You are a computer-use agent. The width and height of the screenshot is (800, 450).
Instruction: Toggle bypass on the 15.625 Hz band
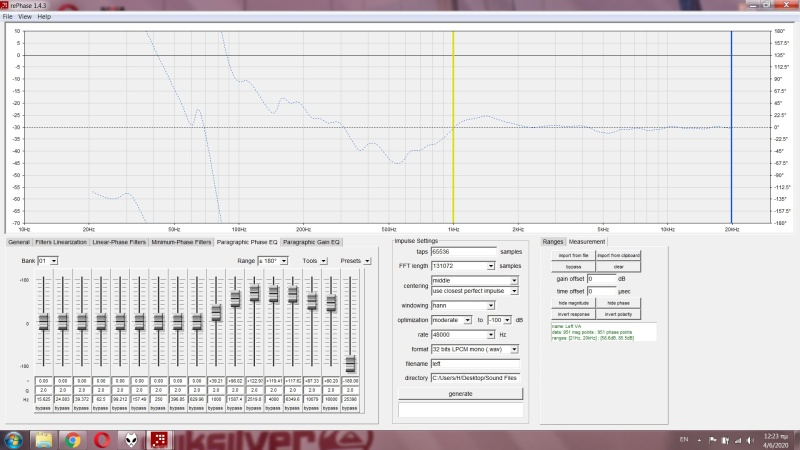(43, 409)
